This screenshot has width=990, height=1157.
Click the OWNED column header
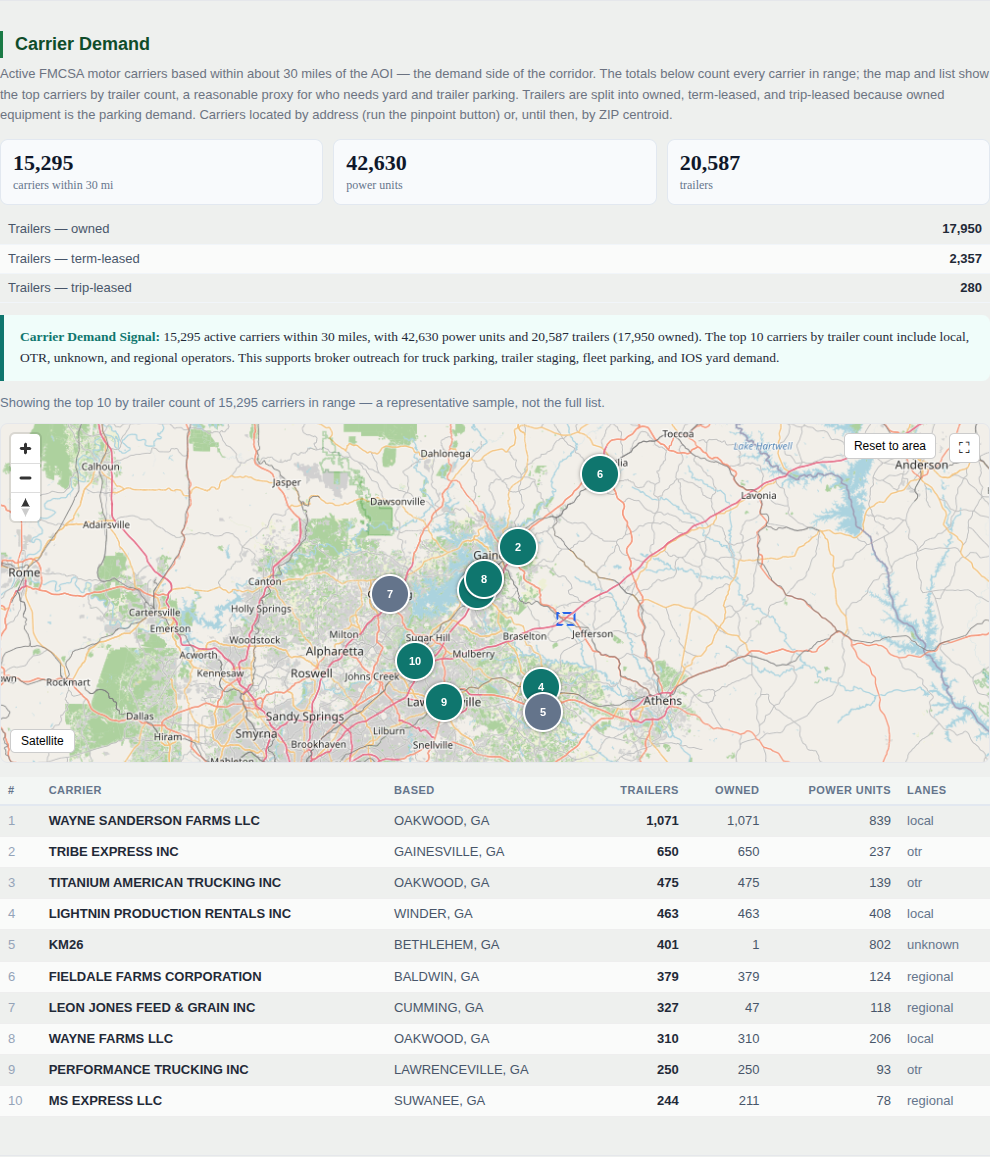coord(737,790)
